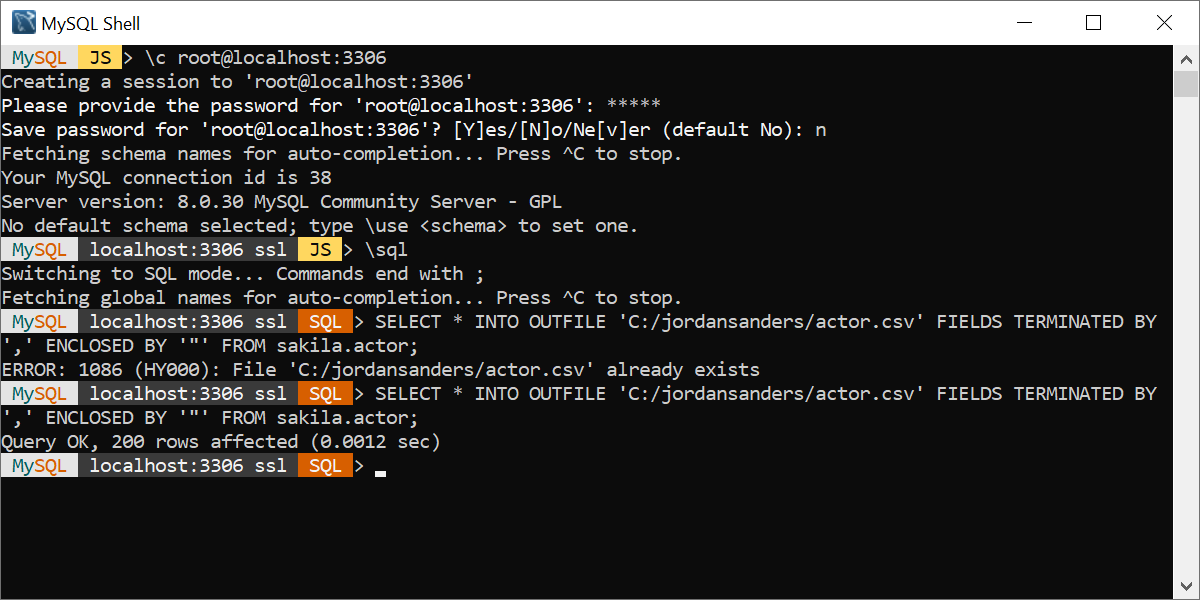This screenshot has width=1200, height=600.
Task: Minimize the MySQL Shell window
Action: click(x=1037, y=22)
